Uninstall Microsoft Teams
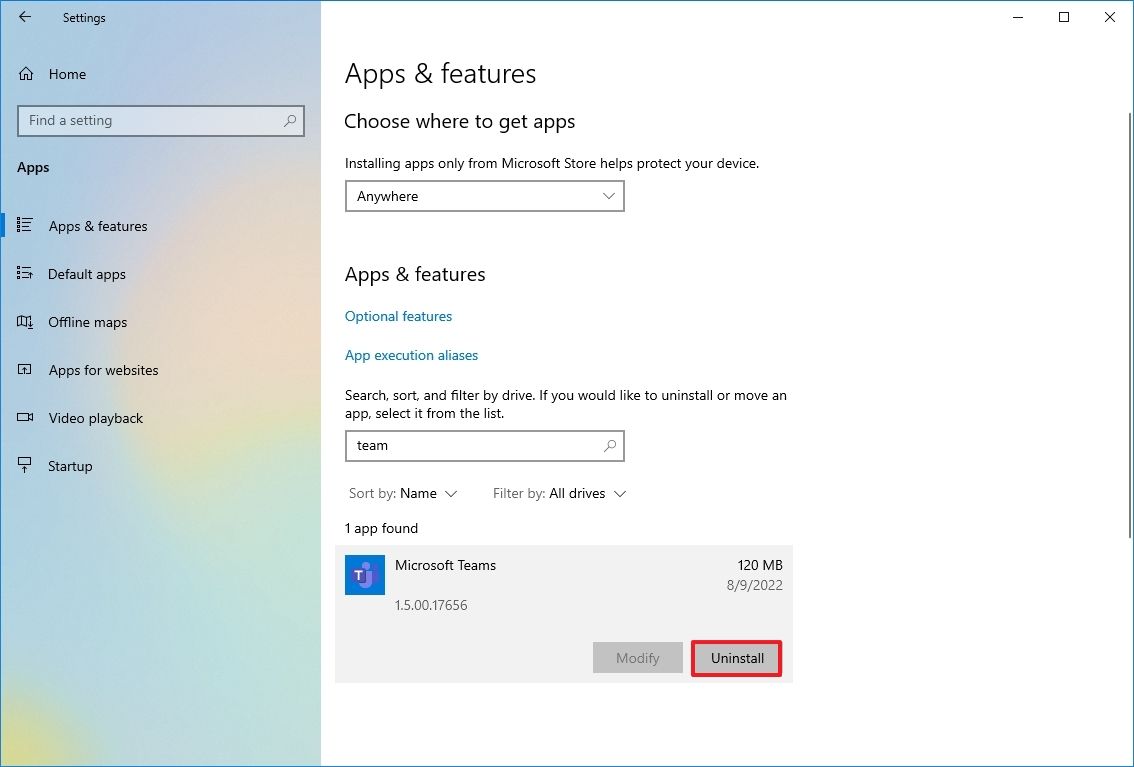This screenshot has width=1134, height=767. (736, 658)
